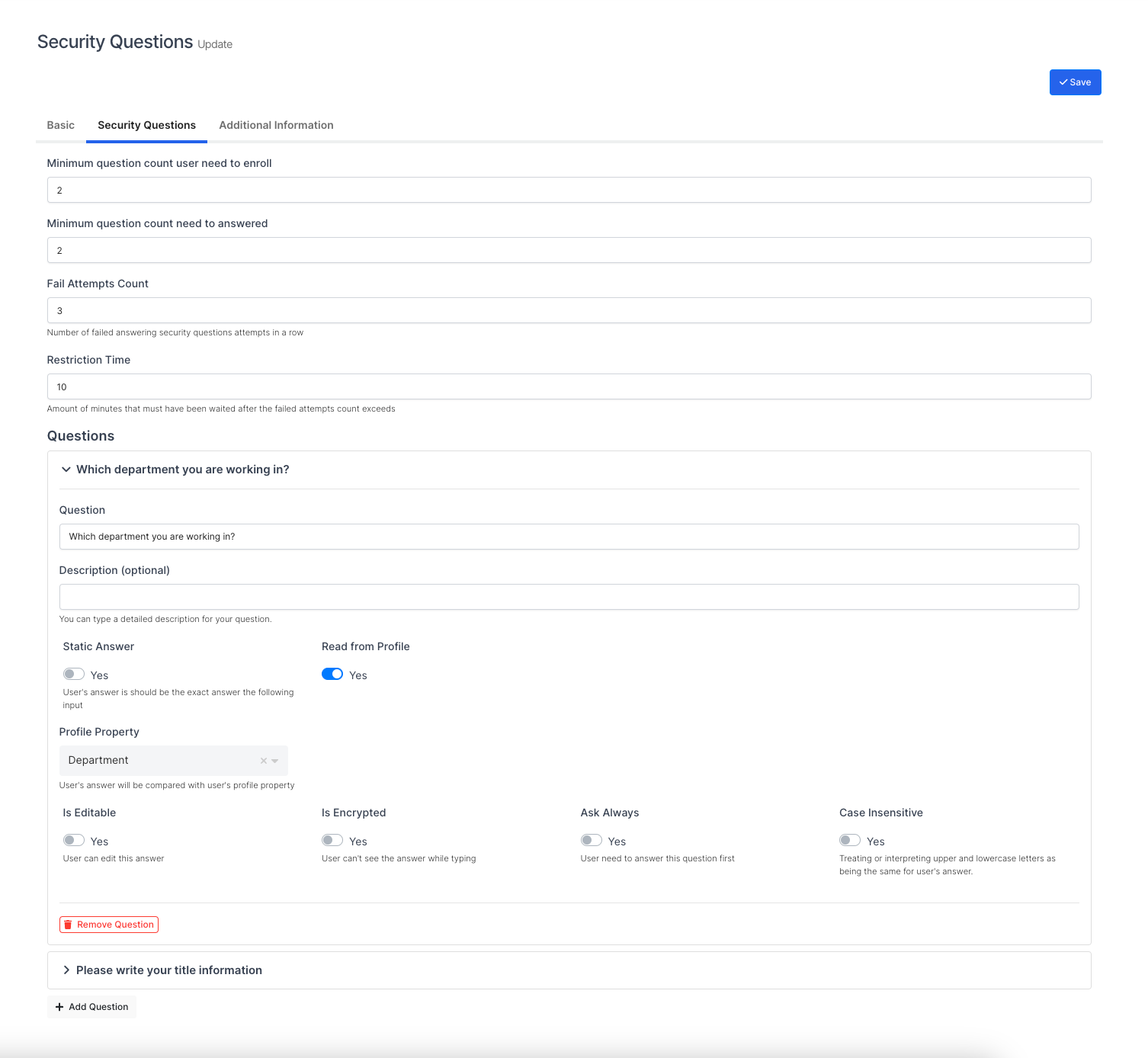Viewport: 1148px width, 1058px height.
Task: Open the Profile Property dropdown arrow
Action: click(x=275, y=761)
